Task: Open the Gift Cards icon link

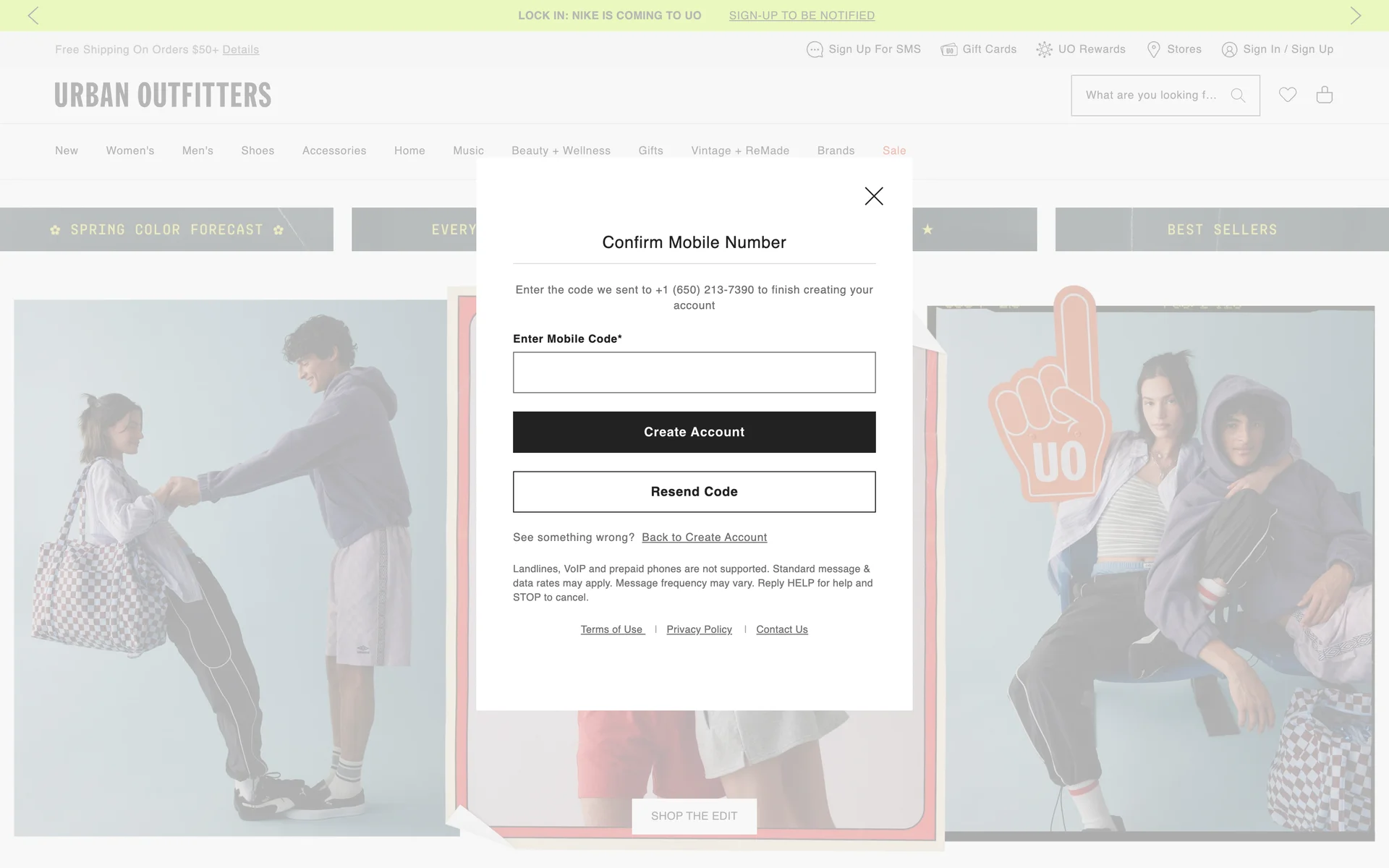Action: point(948,50)
